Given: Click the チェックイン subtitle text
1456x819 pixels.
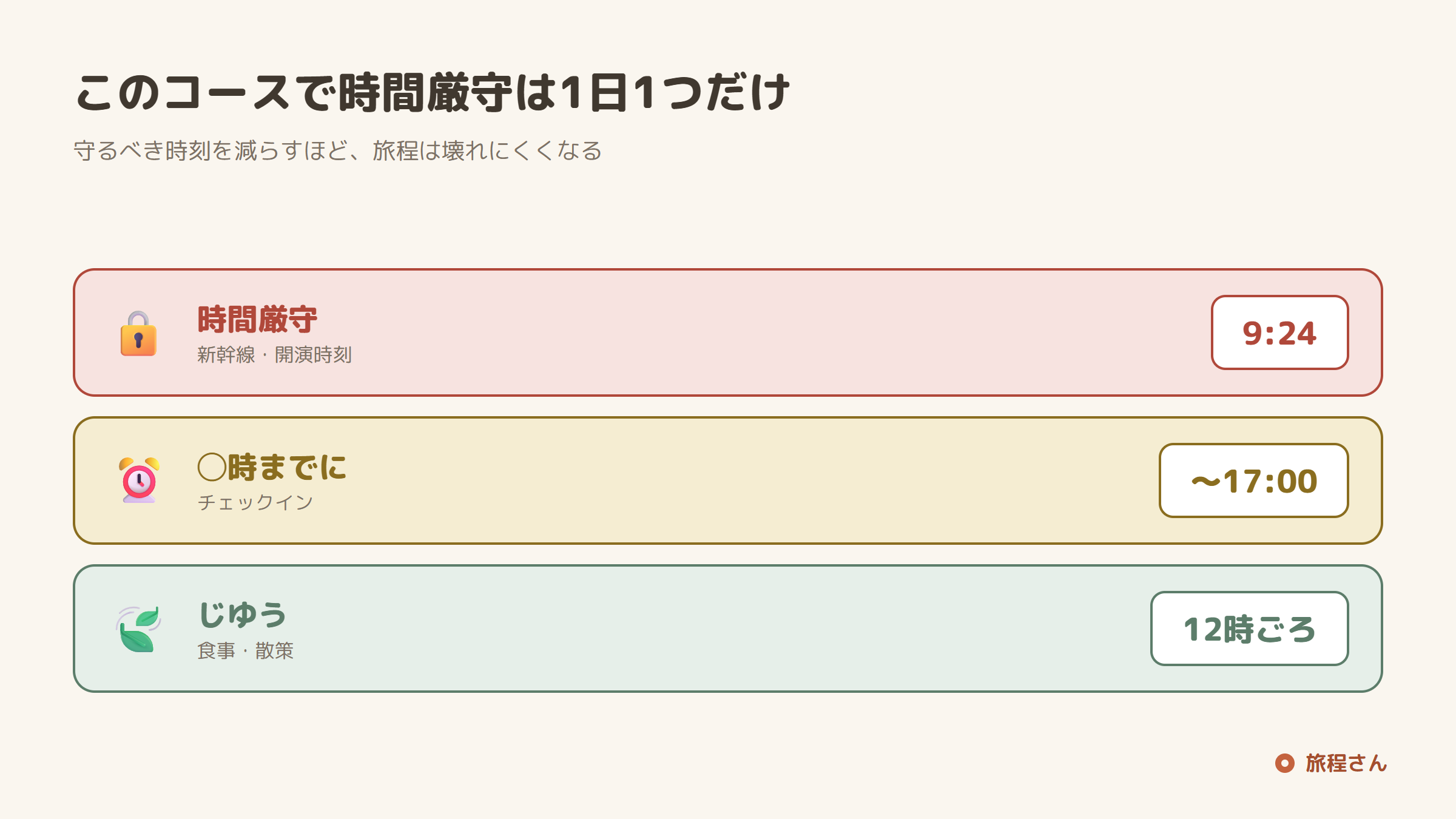Looking at the screenshot, I should click(x=255, y=502).
